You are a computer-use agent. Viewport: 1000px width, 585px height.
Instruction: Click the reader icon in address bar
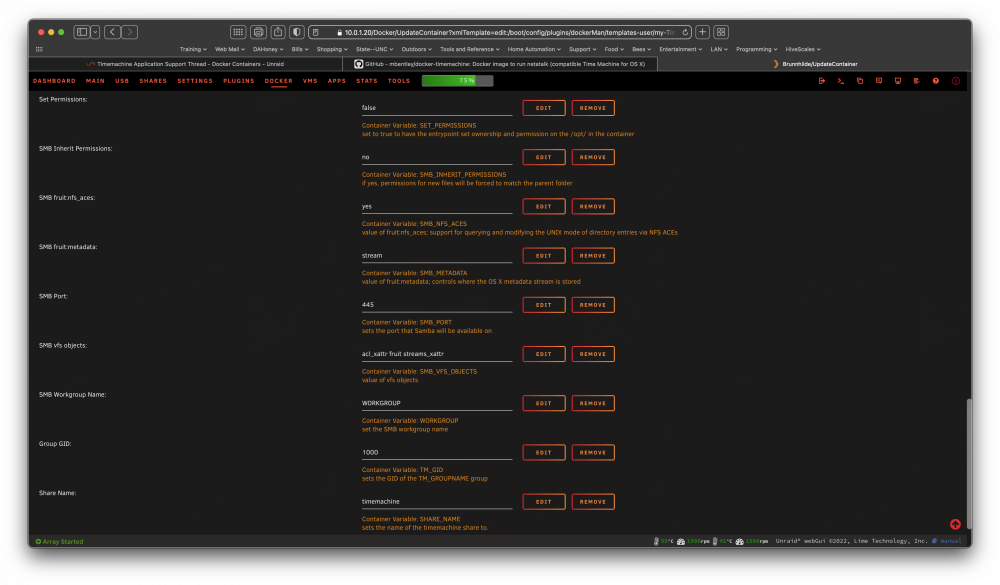(x=316, y=33)
